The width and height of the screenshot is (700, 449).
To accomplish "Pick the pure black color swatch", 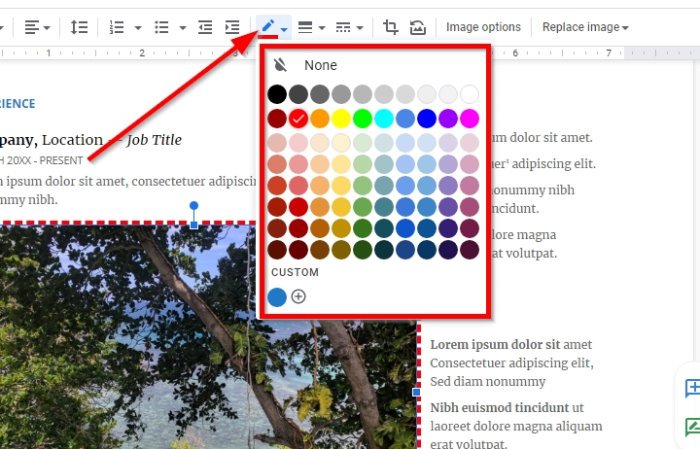I will tap(277, 94).
